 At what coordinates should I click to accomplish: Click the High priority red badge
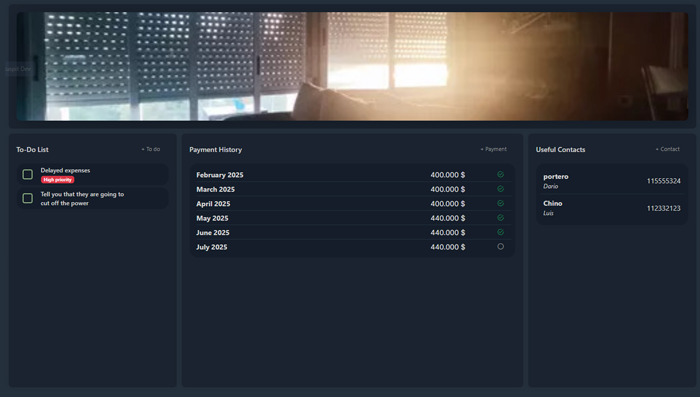coord(58,180)
